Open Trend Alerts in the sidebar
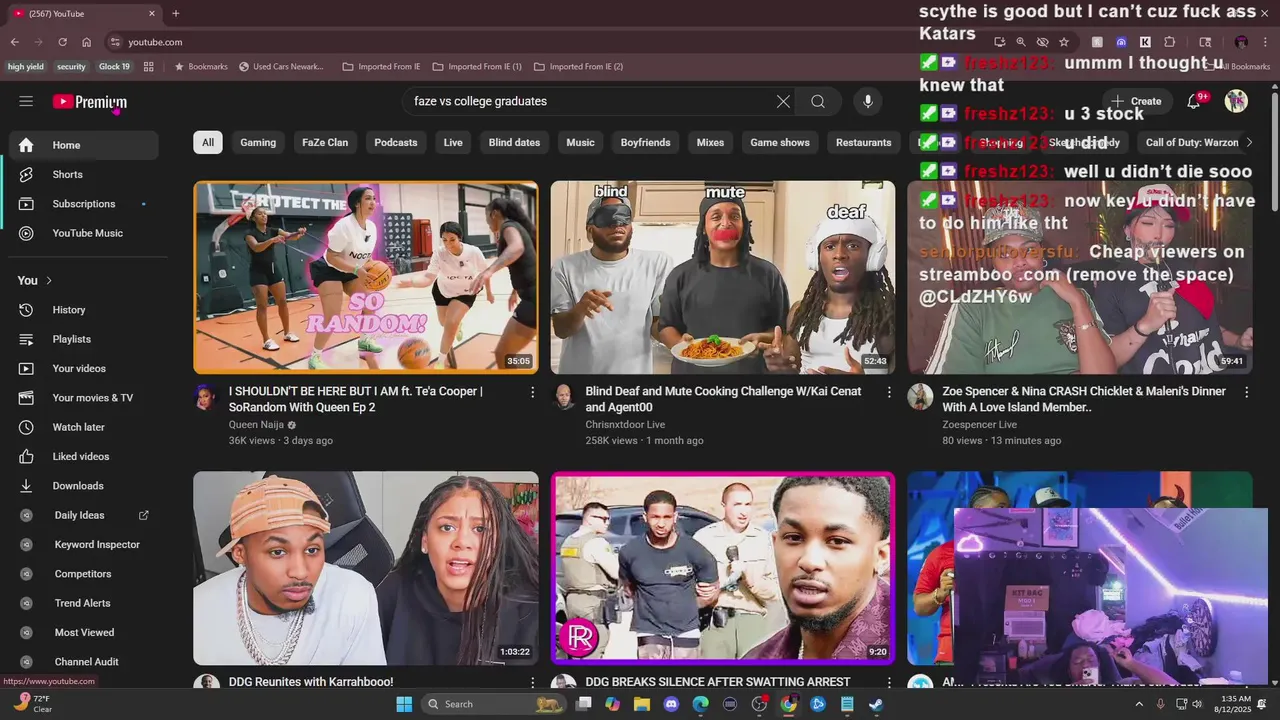The image size is (1280, 720). [x=85, y=603]
